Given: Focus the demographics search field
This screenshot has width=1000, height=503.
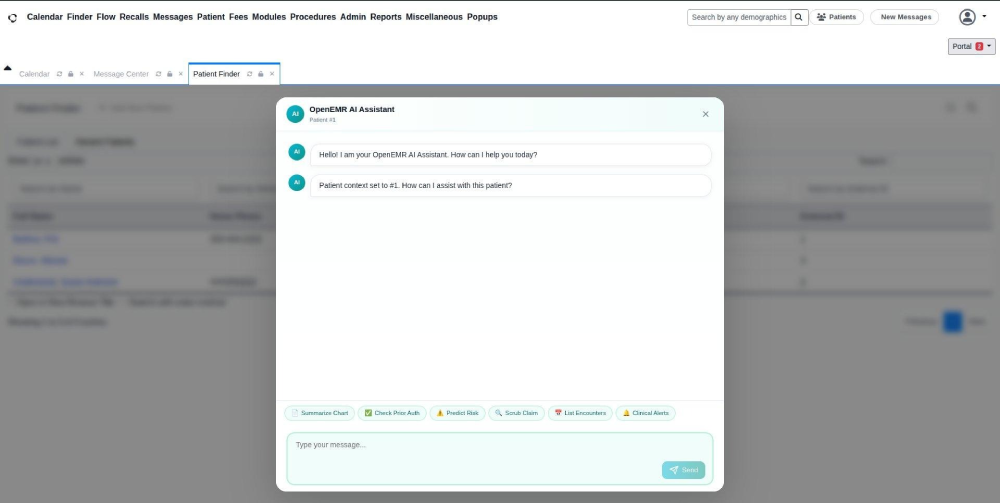Looking at the screenshot, I should tap(739, 17).
